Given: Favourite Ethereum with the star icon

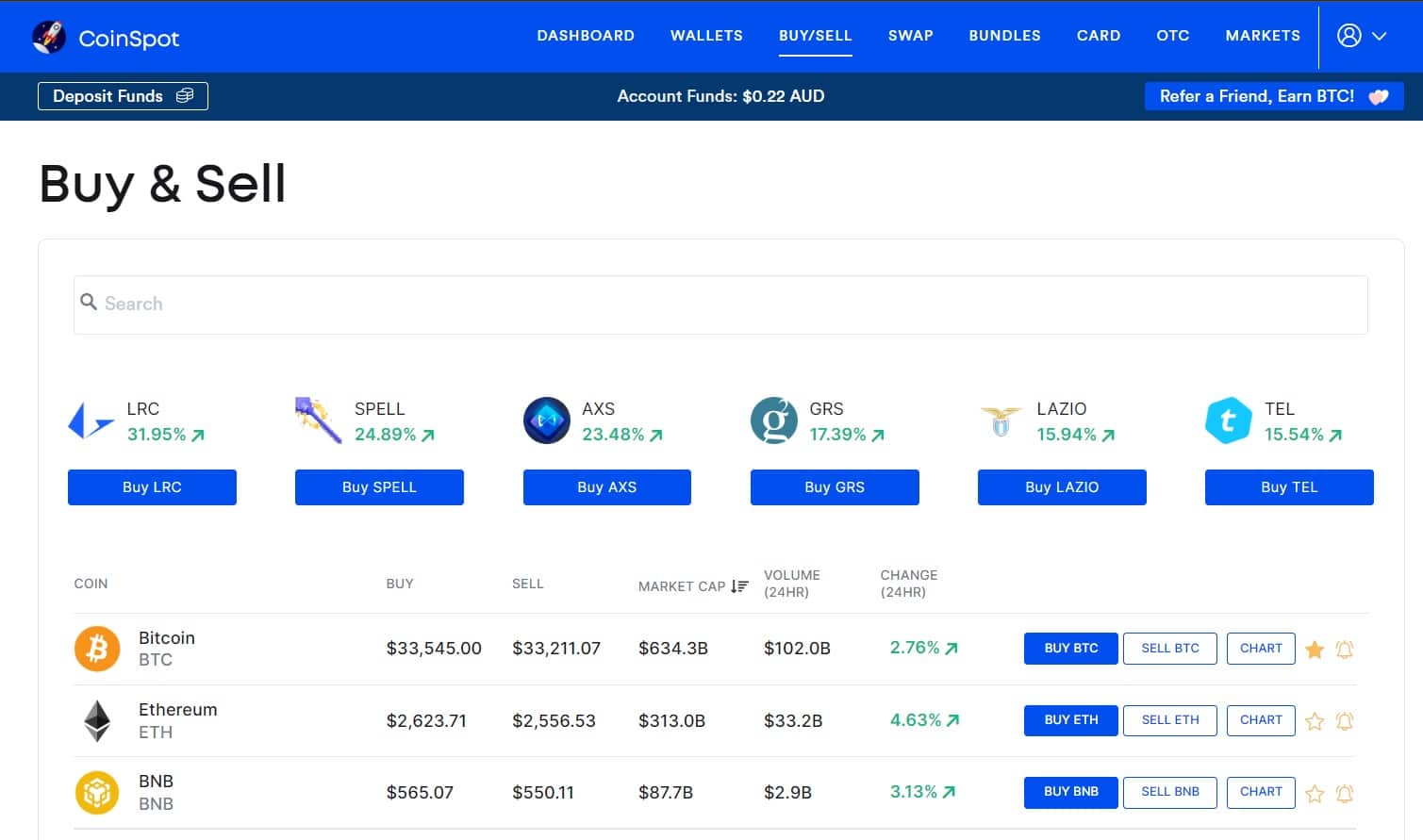Looking at the screenshot, I should (x=1315, y=721).
